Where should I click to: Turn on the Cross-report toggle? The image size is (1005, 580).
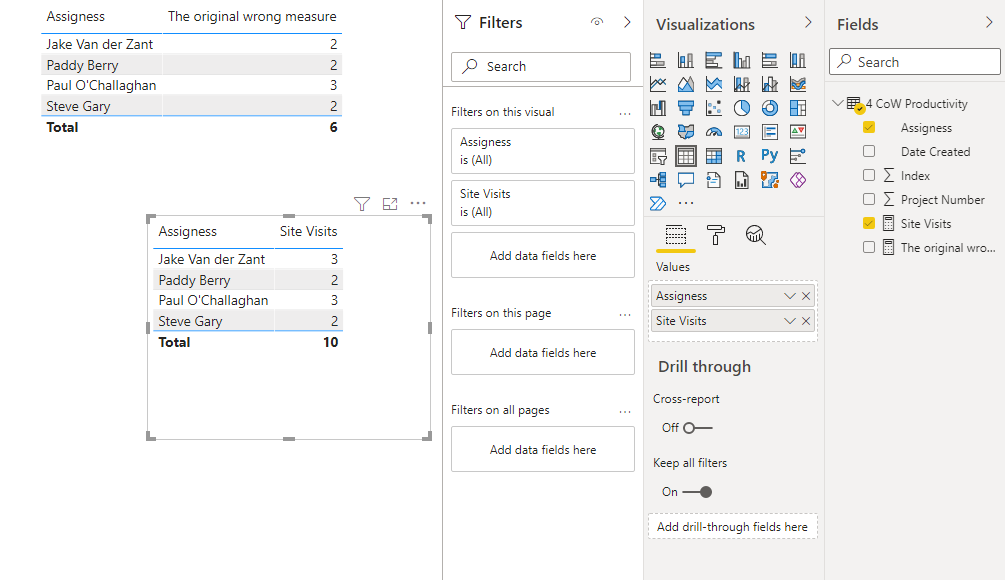pyautogui.click(x=697, y=427)
